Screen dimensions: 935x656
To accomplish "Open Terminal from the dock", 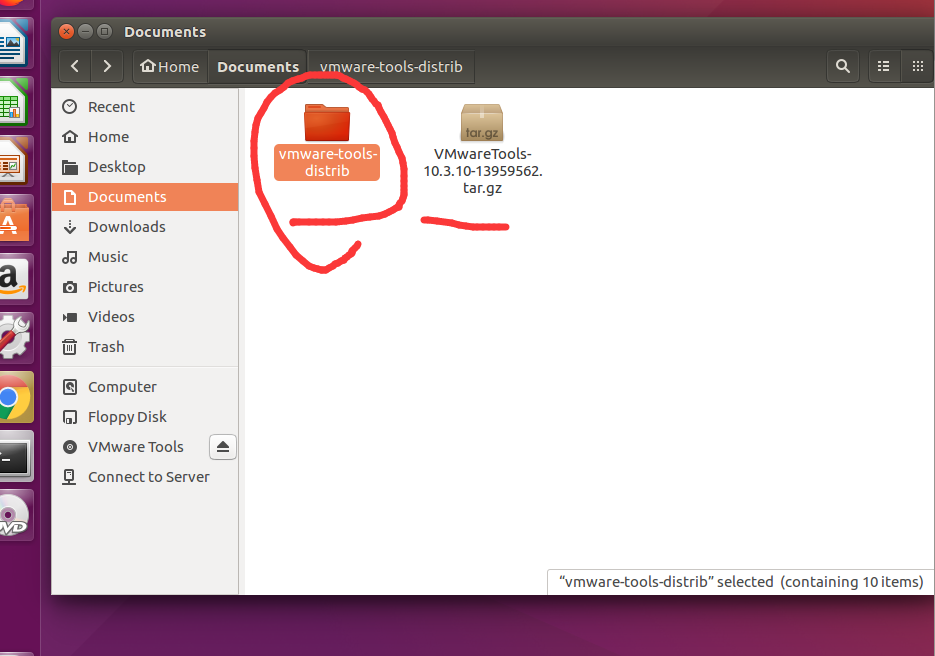I will (x=14, y=456).
